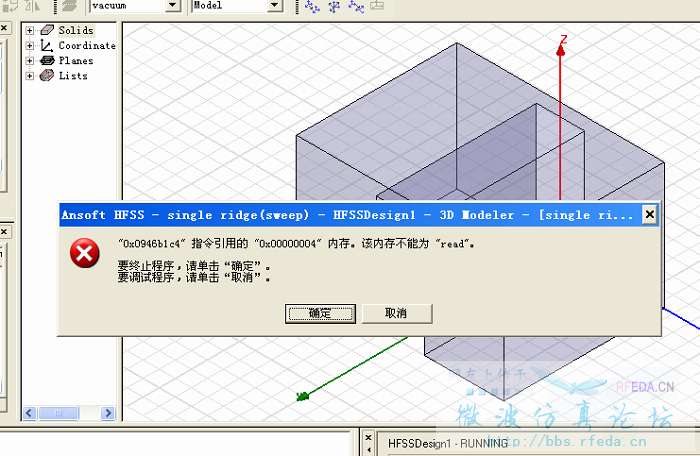The width and height of the screenshot is (700, 456).
Task: Click the memory read error message text
Action: click(x=296, y=244)
